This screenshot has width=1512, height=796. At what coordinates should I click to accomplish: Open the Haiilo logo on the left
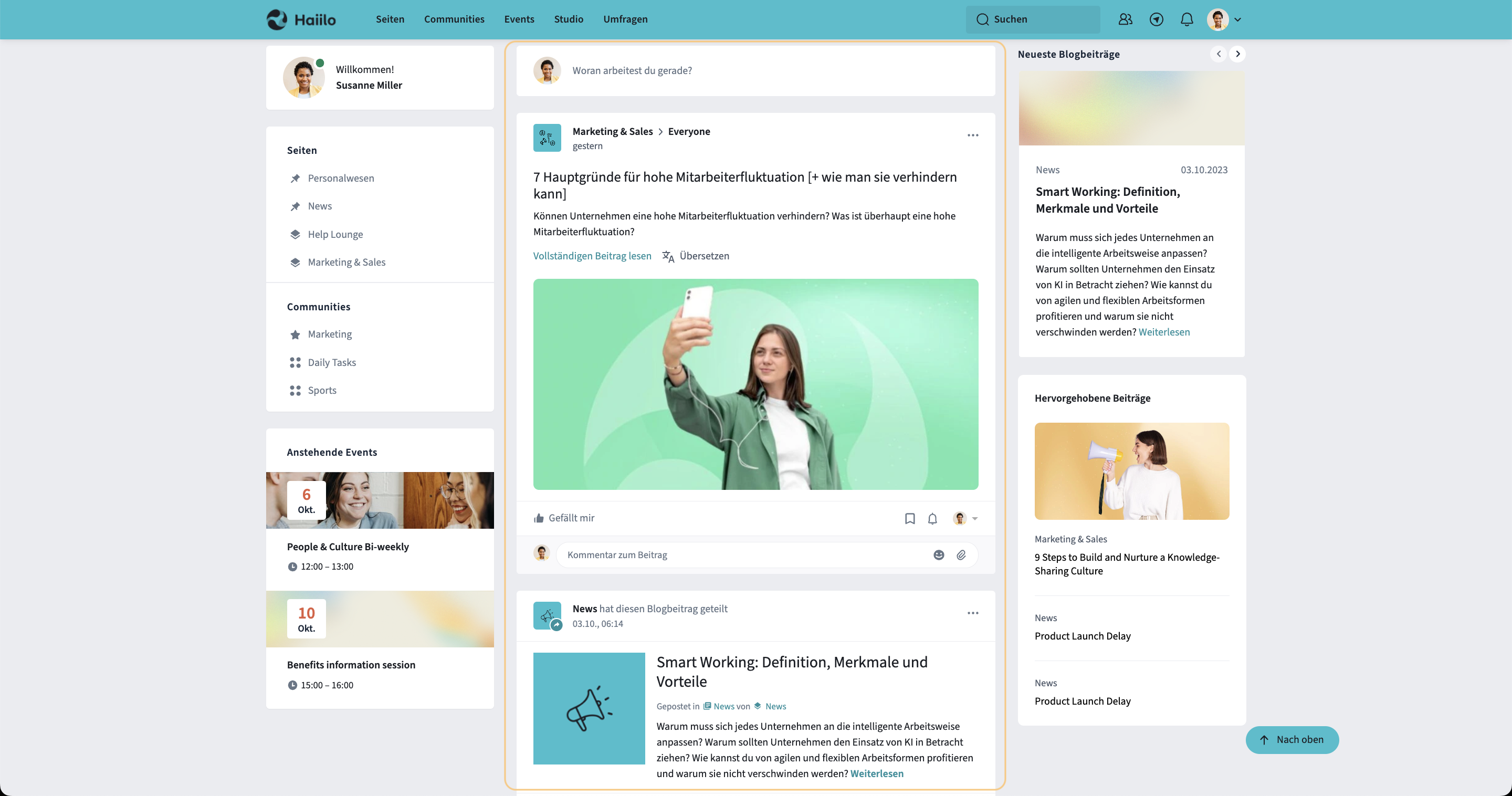[300, 19]
